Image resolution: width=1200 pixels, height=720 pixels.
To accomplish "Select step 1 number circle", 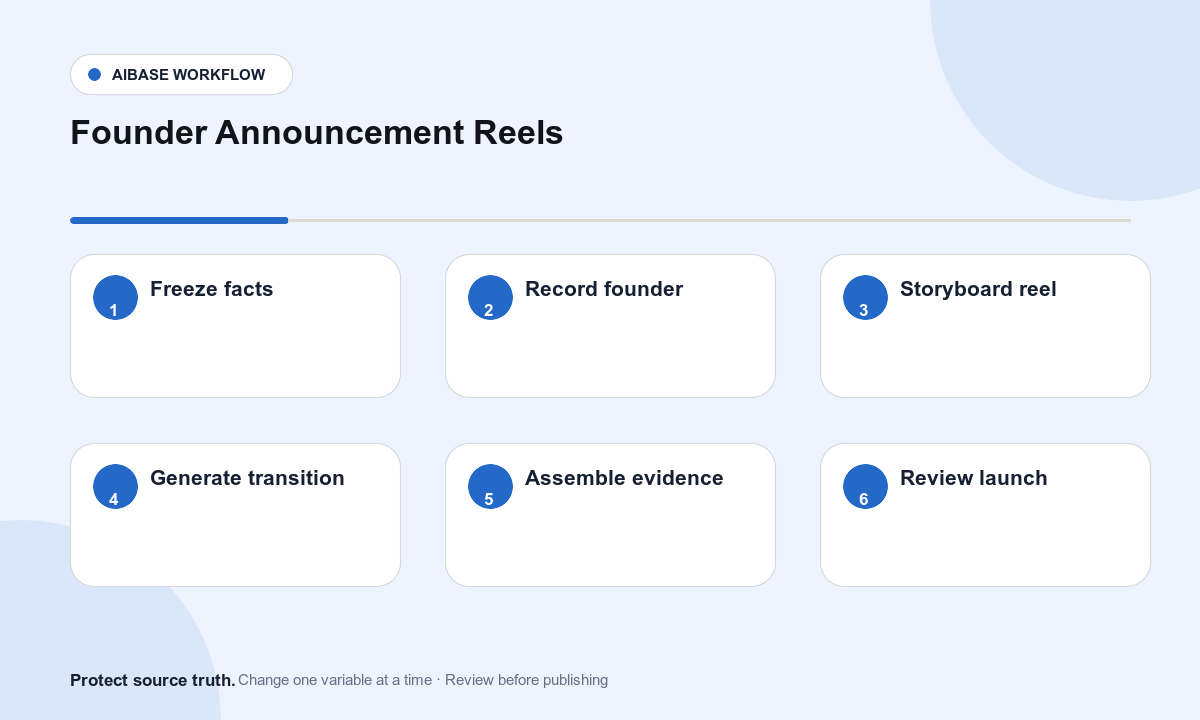I will click(115, 297).
